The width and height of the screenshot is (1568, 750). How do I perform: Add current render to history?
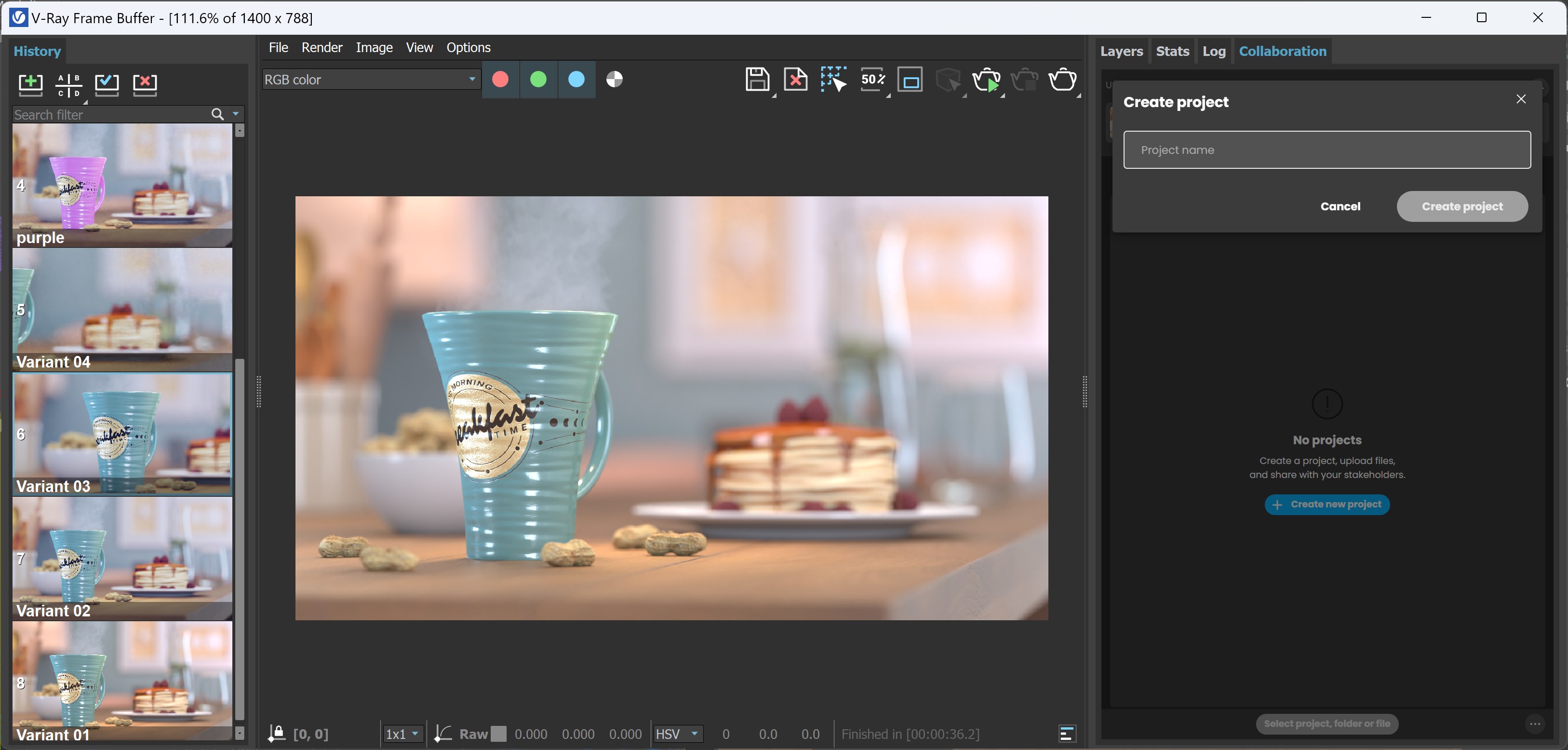[x=30, y=85]
